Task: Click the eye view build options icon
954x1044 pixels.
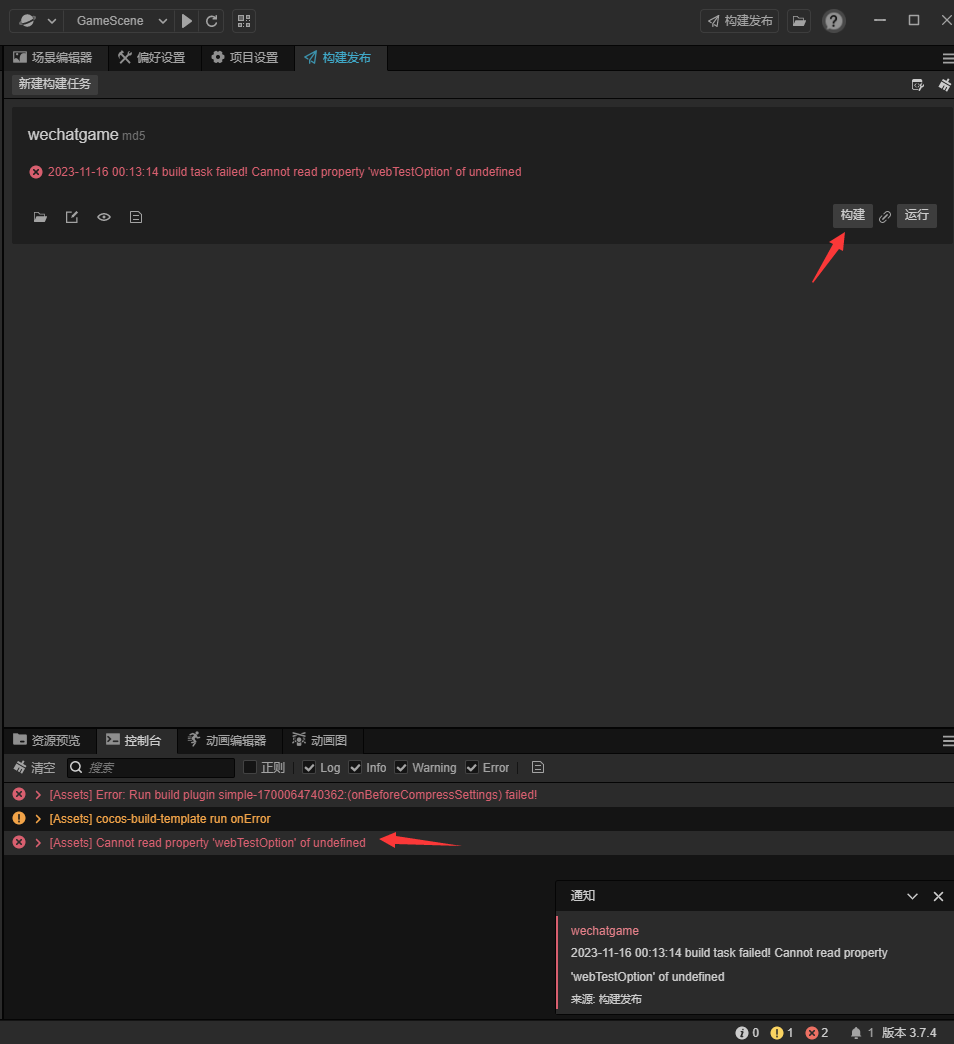Action: click(x=104, y=217)
